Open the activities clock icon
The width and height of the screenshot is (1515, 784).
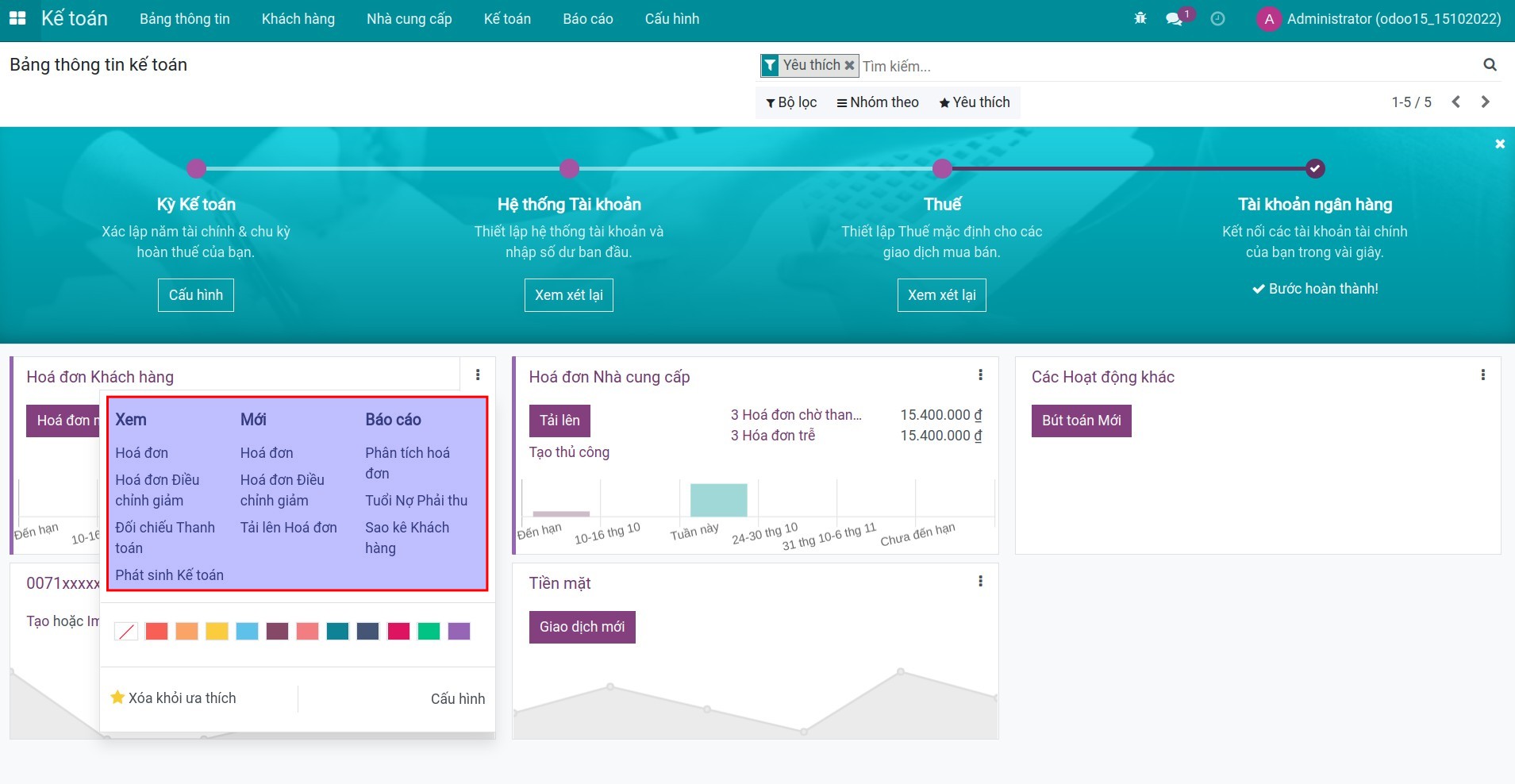tap(1217, 19)
